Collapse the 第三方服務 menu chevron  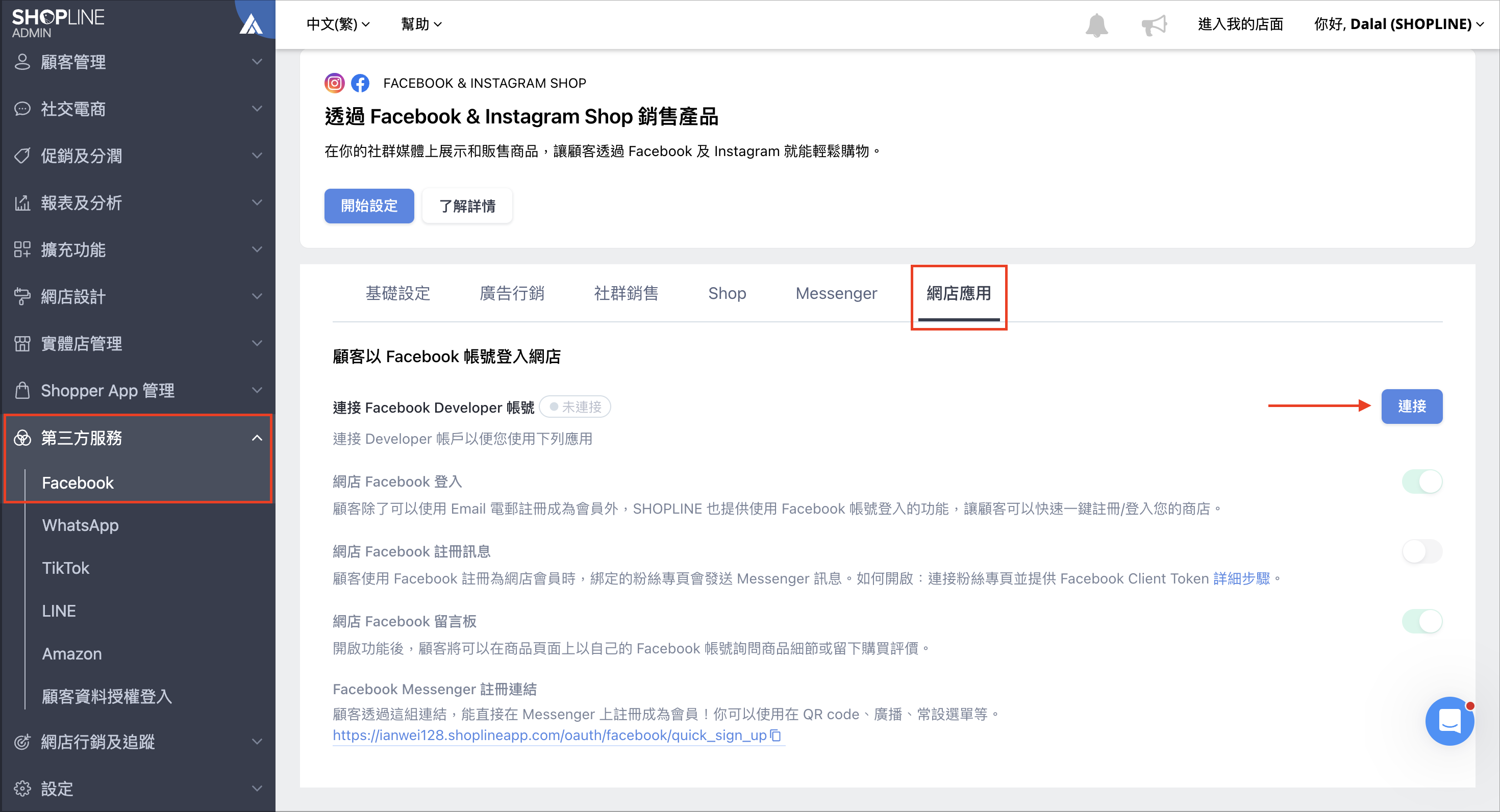click(x=257, y=438)
